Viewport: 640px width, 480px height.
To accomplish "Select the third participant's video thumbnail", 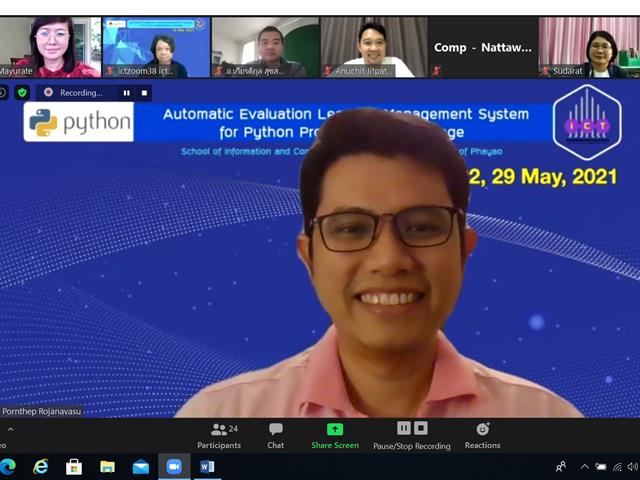I will coord(265,47).
